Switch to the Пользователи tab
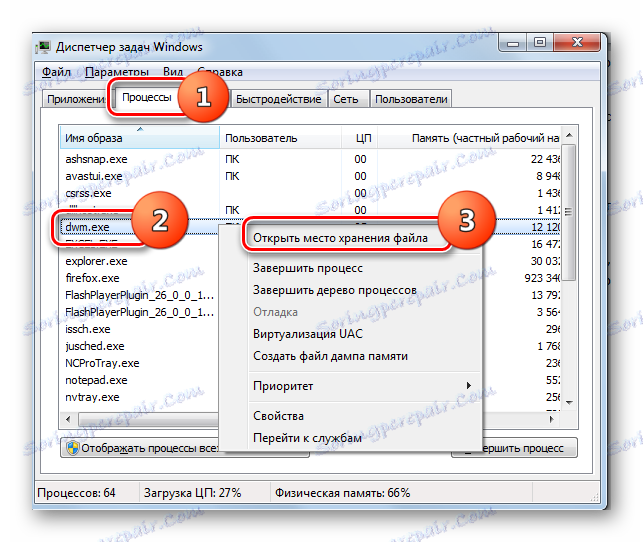The height and width of the screenshot is (542, 643). pos(411,99)
